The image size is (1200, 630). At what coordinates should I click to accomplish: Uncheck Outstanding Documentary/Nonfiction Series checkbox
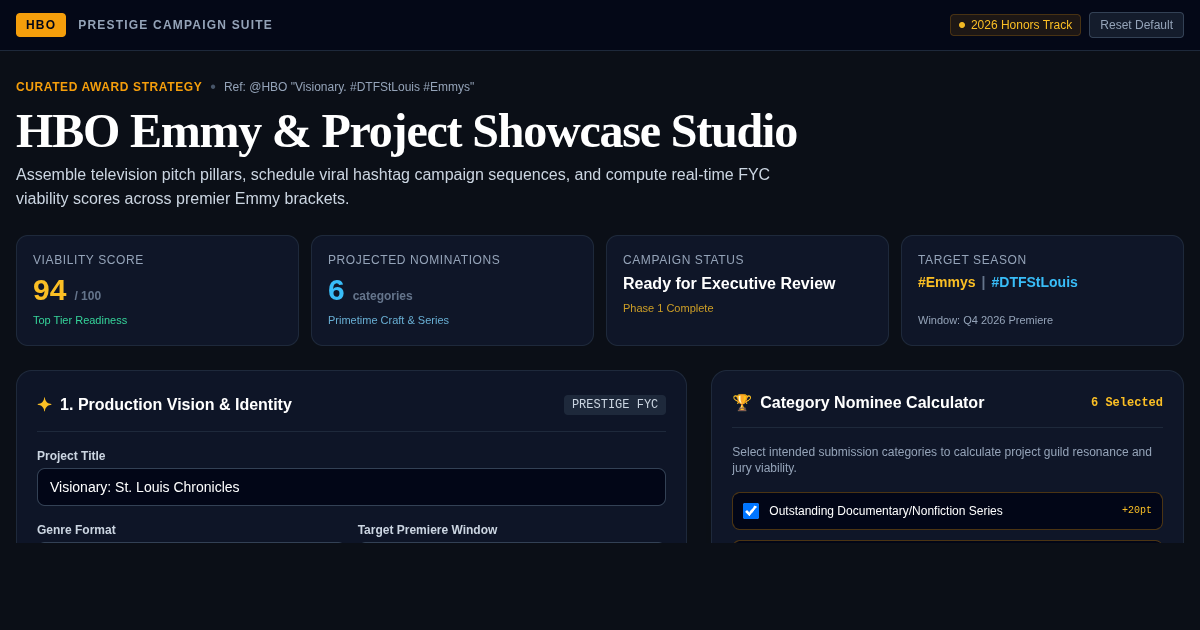751,511
